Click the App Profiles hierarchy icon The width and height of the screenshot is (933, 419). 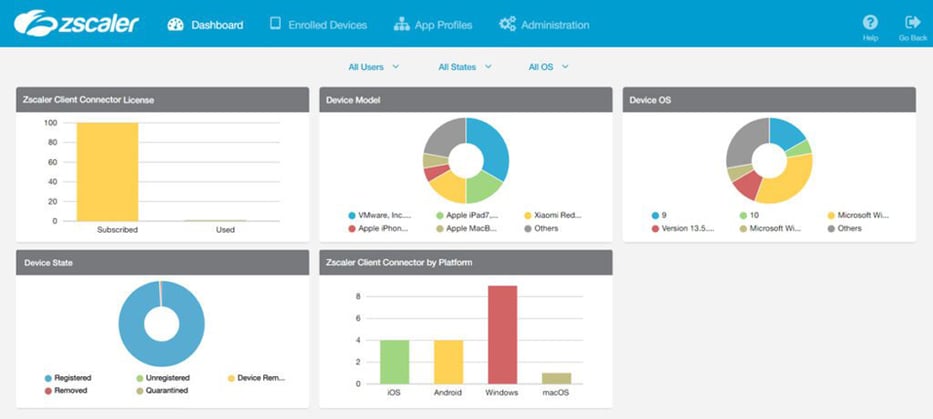tap(401, 24)
